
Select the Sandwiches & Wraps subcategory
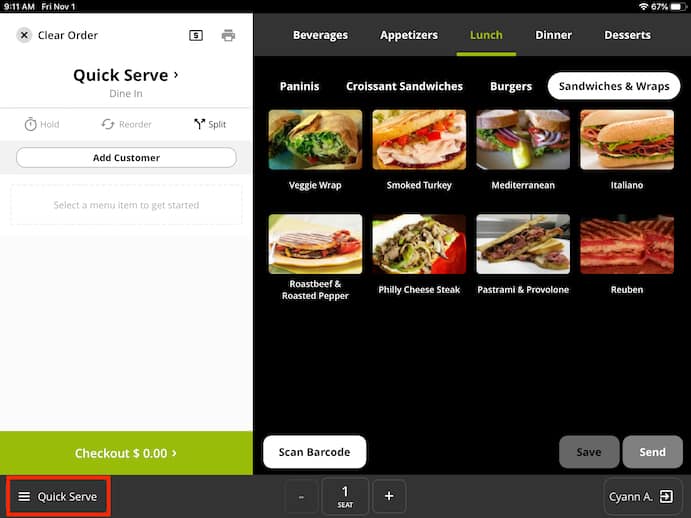click(x=614, y=86)
